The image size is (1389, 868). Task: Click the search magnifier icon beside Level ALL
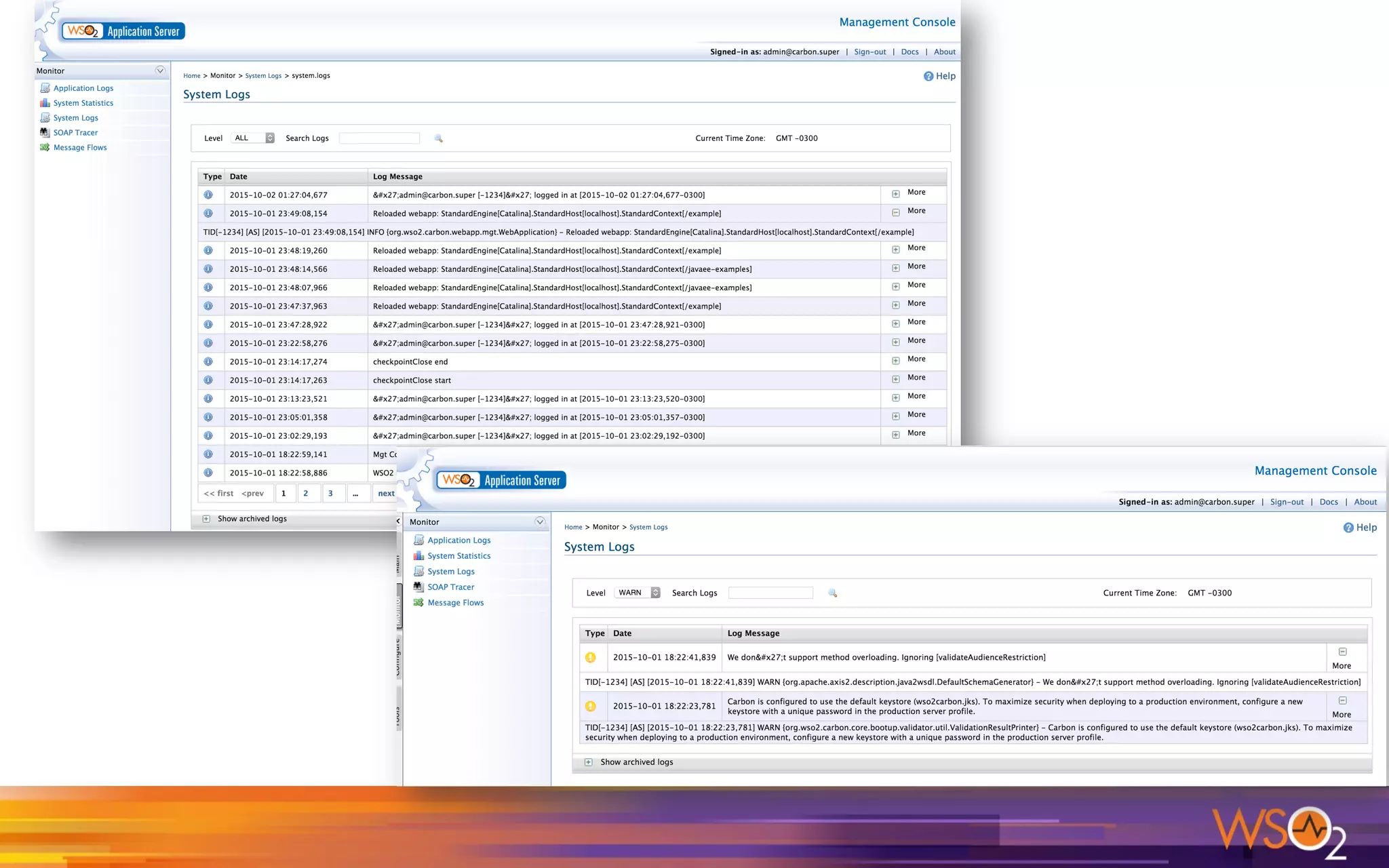point(438,138)
